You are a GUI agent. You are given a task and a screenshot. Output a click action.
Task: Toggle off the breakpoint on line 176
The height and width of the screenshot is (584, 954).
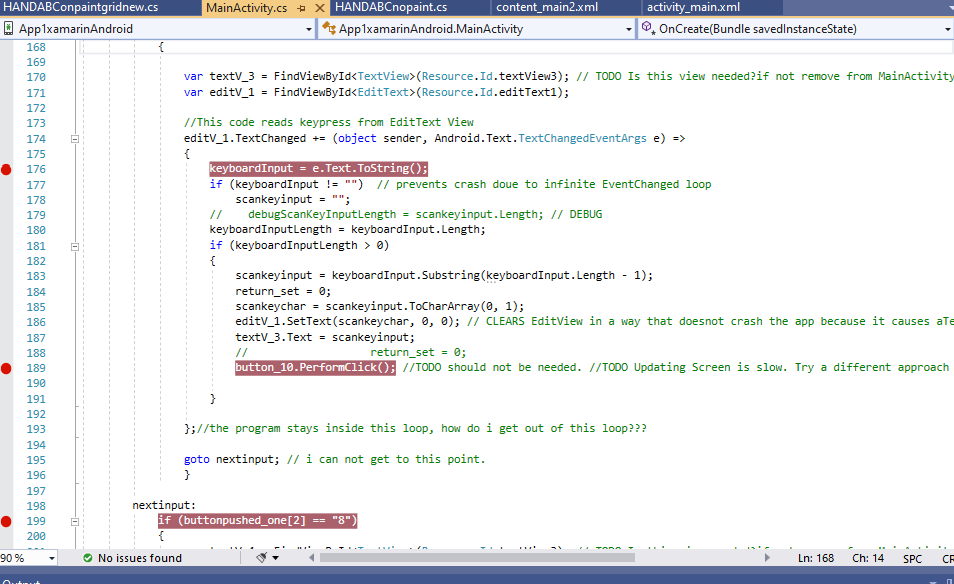6,169
